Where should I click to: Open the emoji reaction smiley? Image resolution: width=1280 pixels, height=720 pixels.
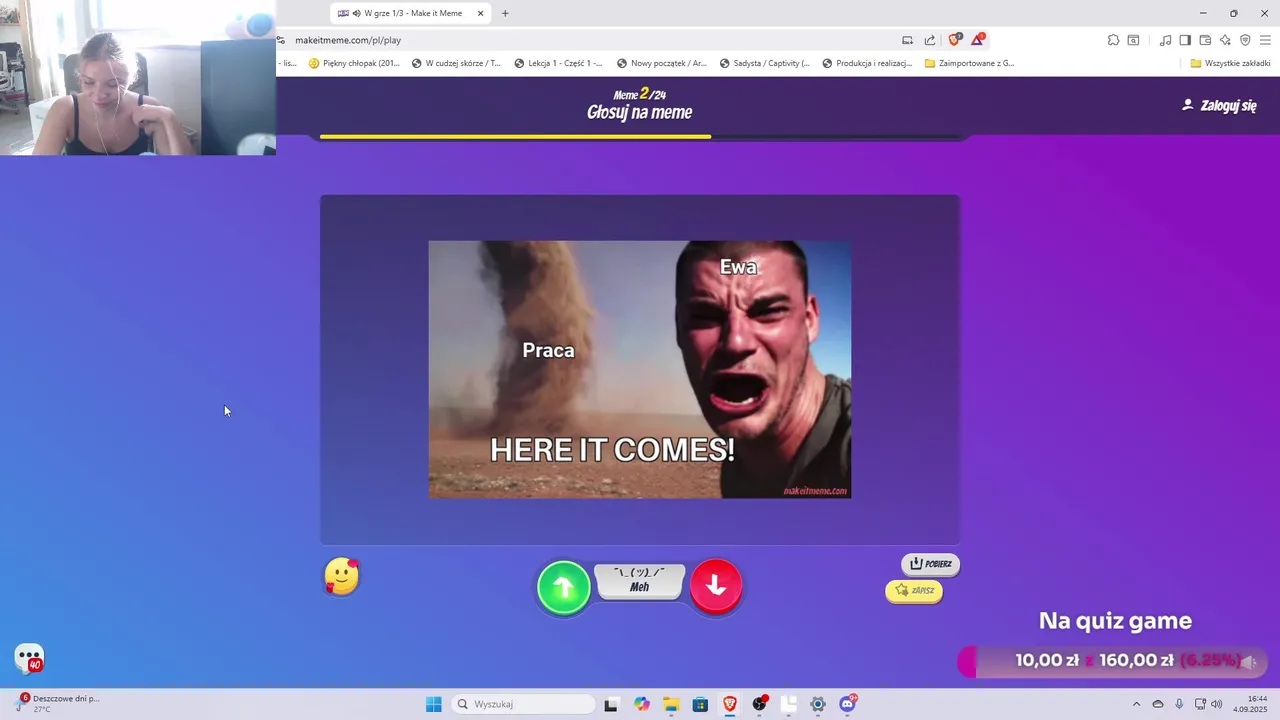click(x=341, y=577)
